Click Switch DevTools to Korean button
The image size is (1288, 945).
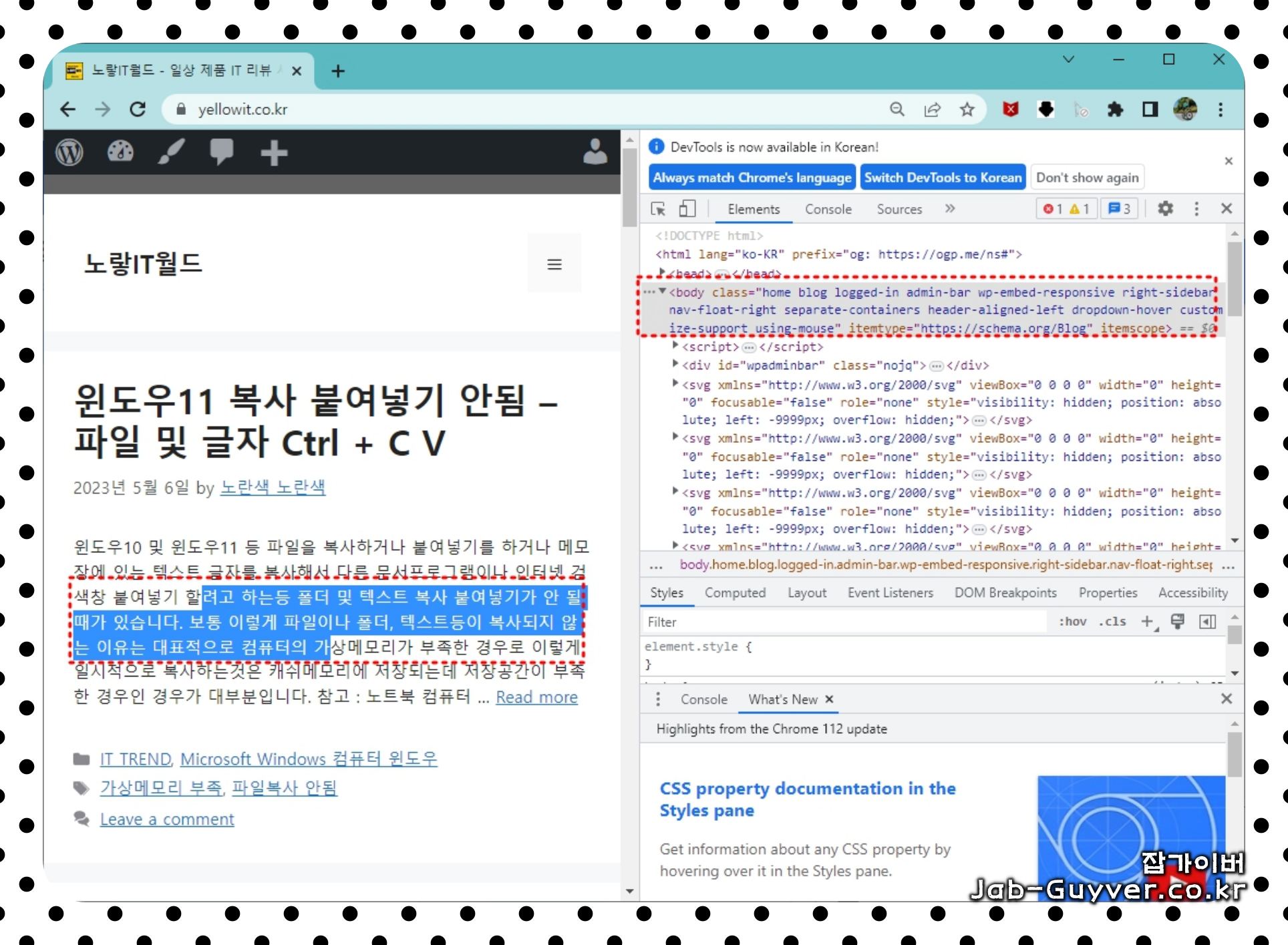[x=942, y=178]
